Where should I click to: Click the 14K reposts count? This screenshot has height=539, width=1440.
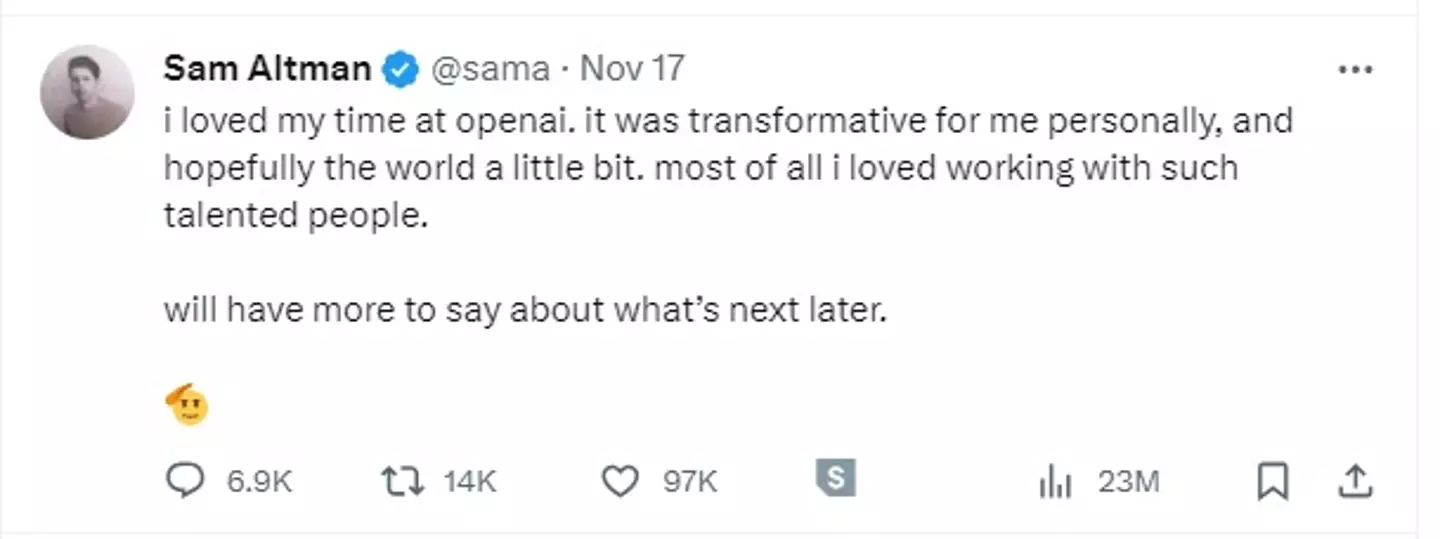pos(470,482)
